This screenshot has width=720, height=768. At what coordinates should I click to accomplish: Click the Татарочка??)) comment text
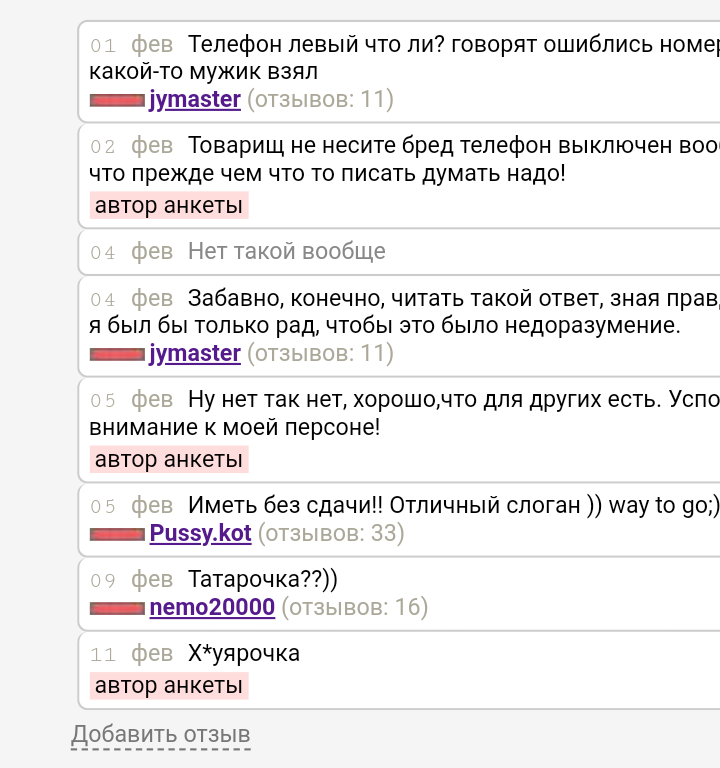[263, 579]
